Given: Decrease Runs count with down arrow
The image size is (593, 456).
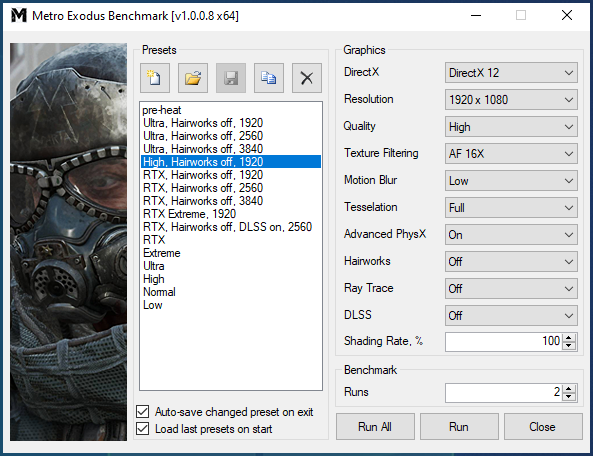Looking at the screenshot, I should (x=569, y=396).
